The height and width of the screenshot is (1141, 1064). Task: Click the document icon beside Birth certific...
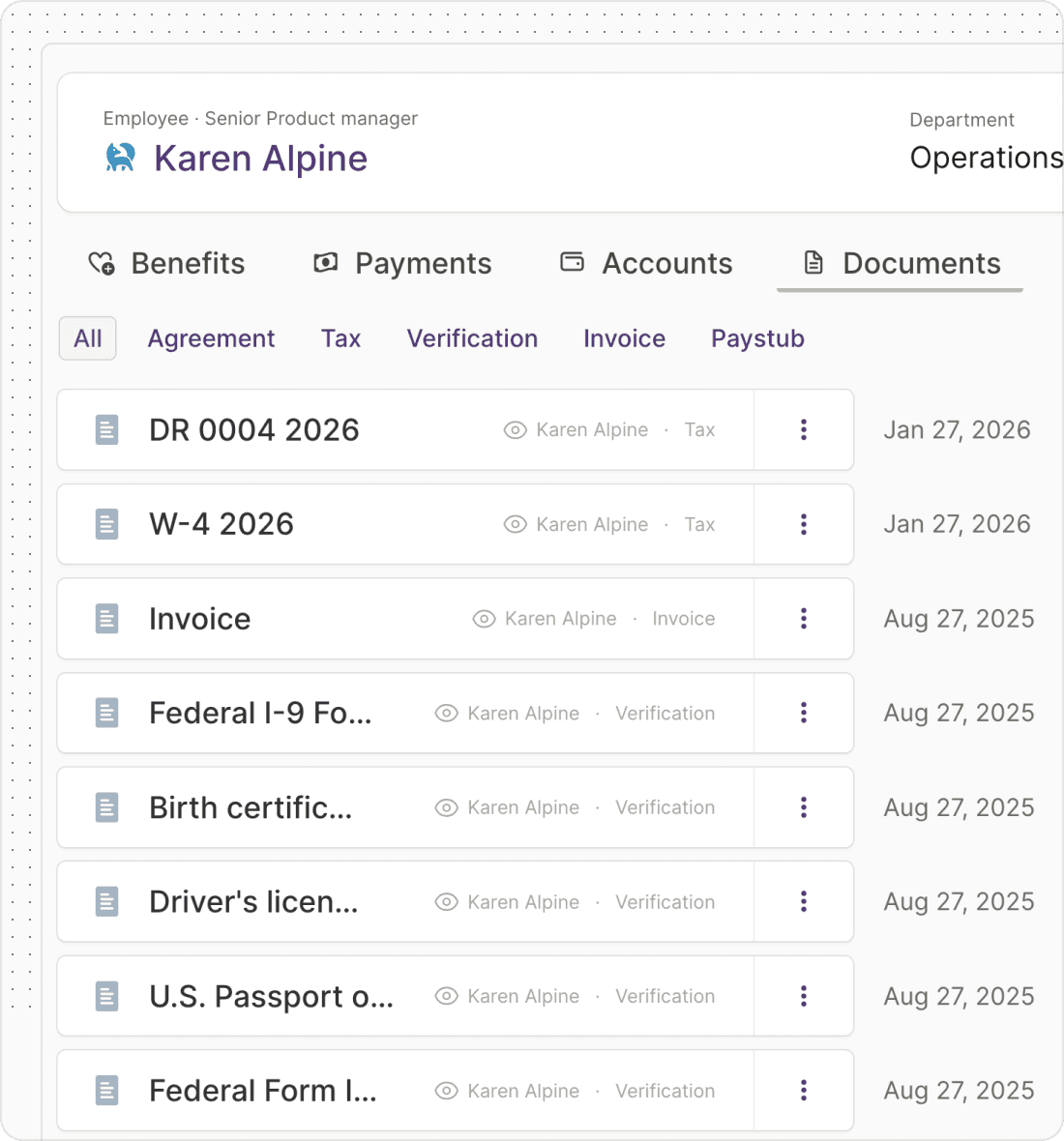pos(107,807)
